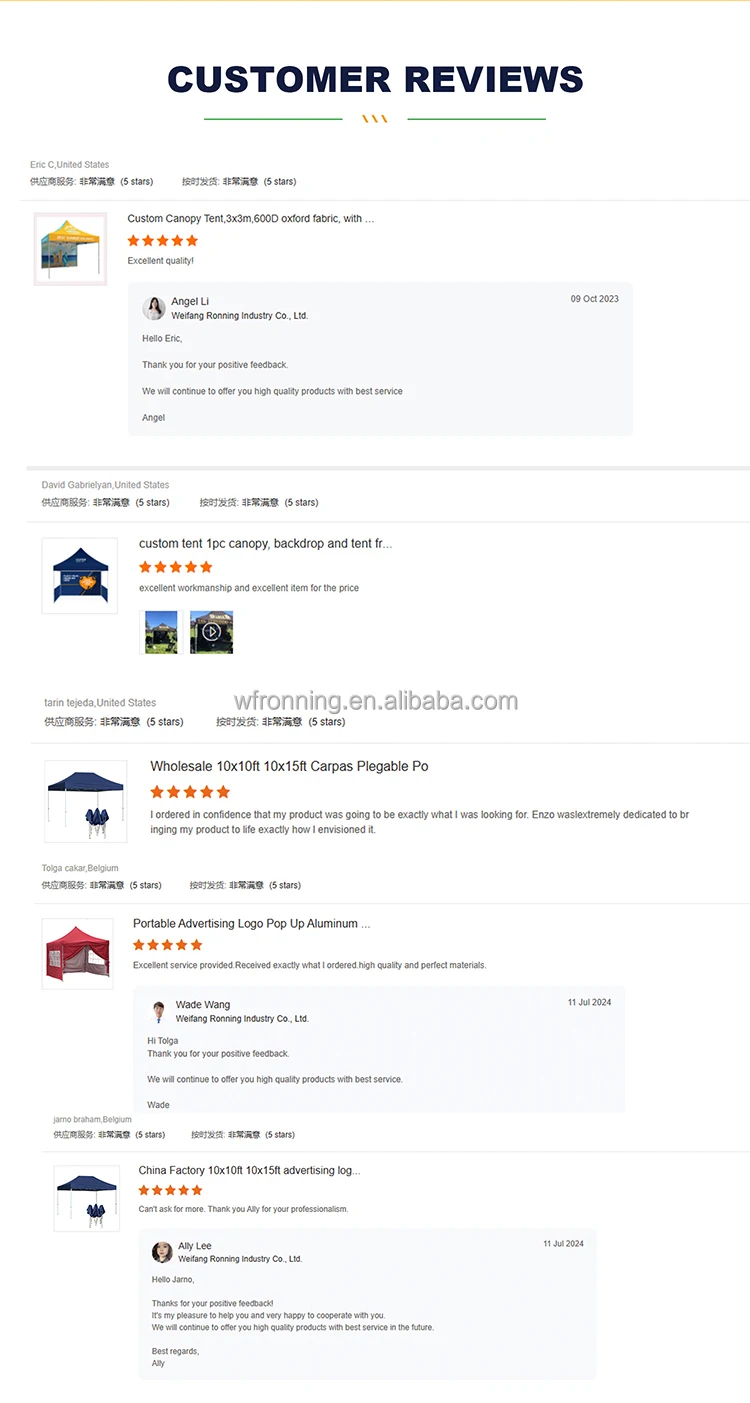Click the star rating under Excellent quality review
The image size is (750, 1403).
point(163,241)
